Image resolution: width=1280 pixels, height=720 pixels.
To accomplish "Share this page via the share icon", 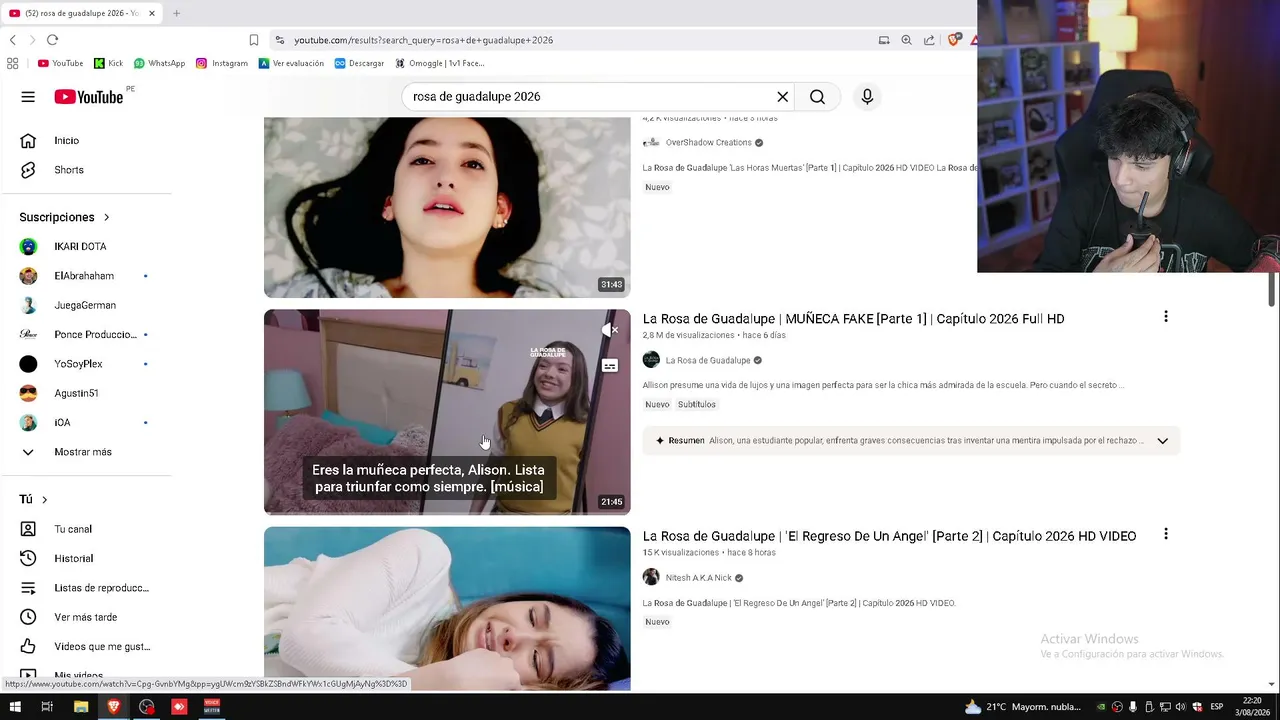I will (929, 40).
